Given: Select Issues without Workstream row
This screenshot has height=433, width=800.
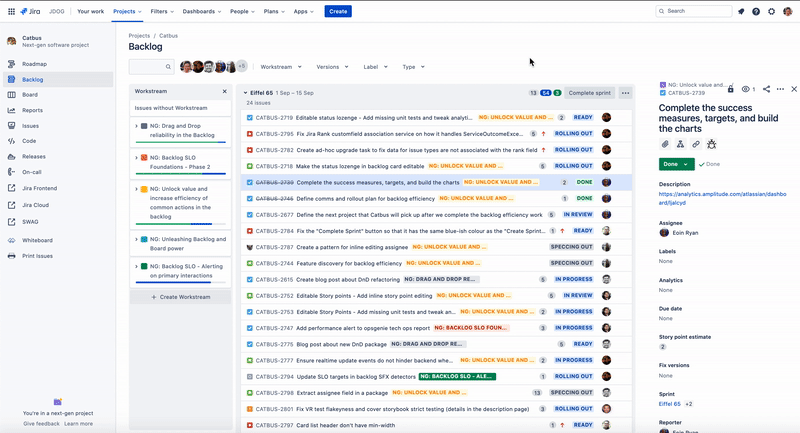Looking at the screenshot, I should pos(180,108).
